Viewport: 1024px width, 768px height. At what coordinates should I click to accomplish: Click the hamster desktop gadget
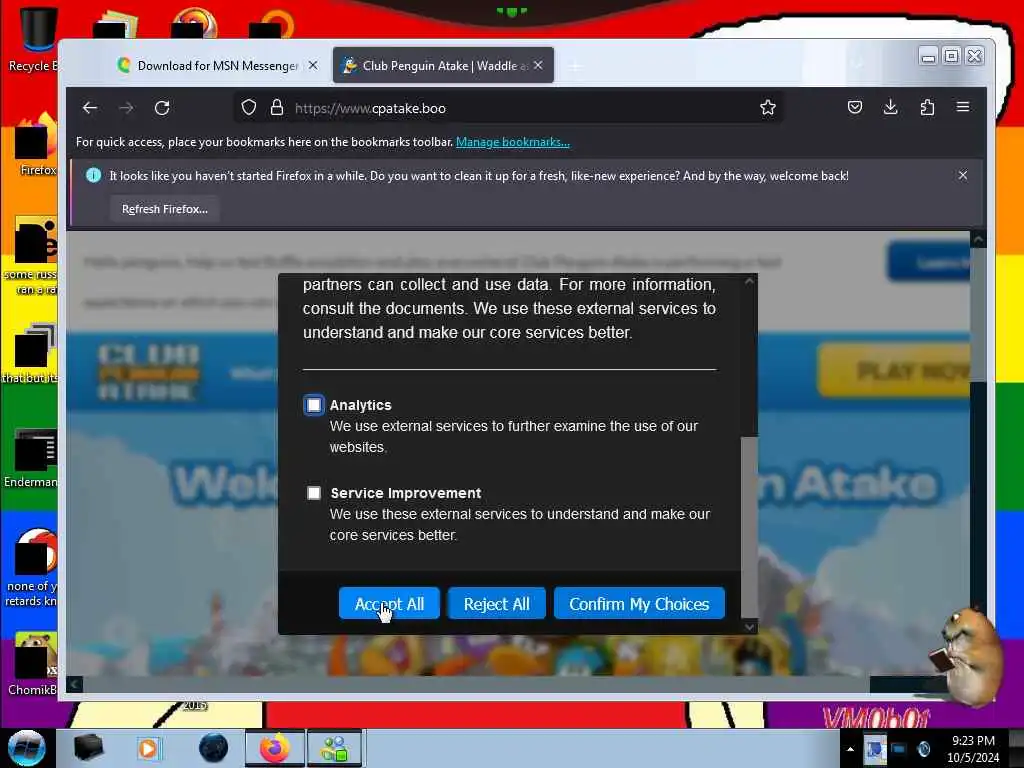[x=968, y=656]
